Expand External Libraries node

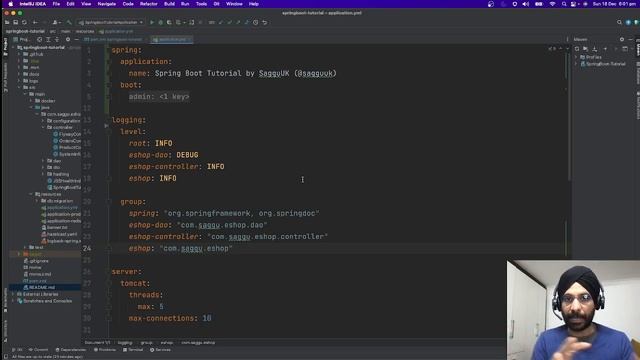pos(13,294)
